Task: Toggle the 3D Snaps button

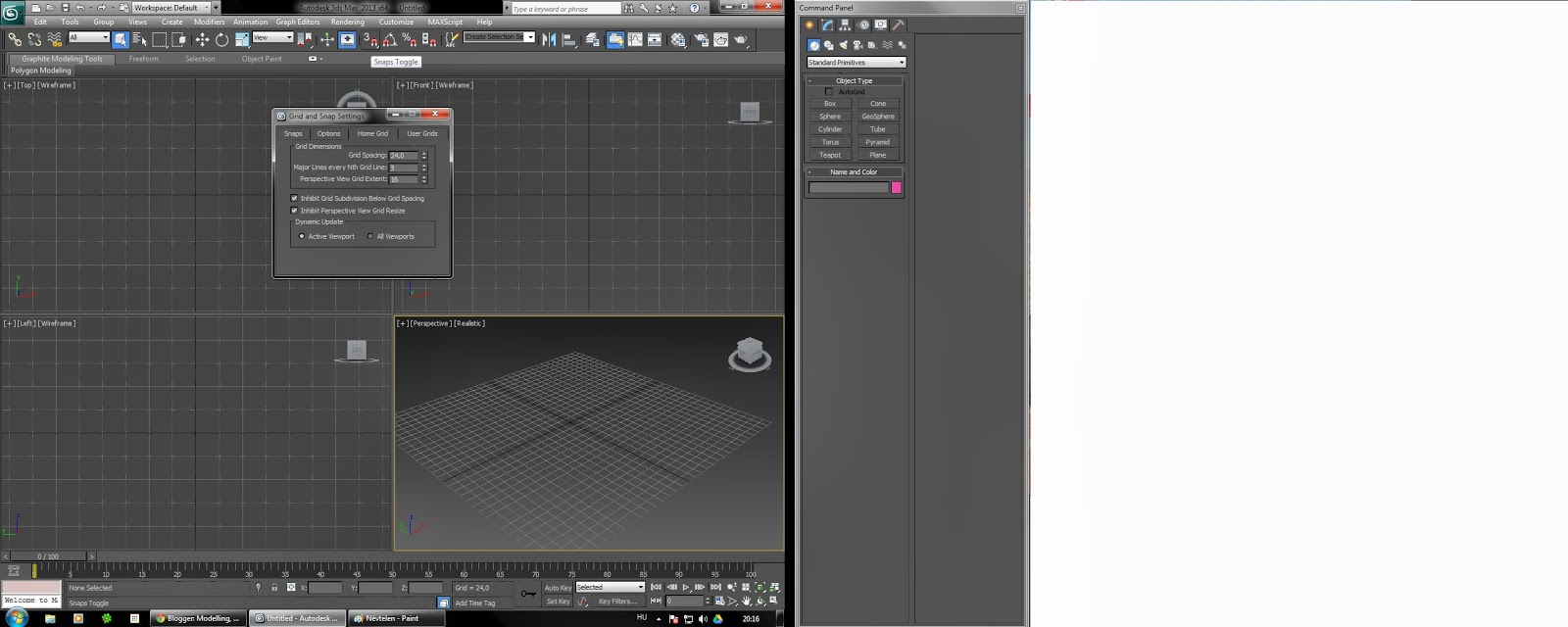Action: point(370,39)
